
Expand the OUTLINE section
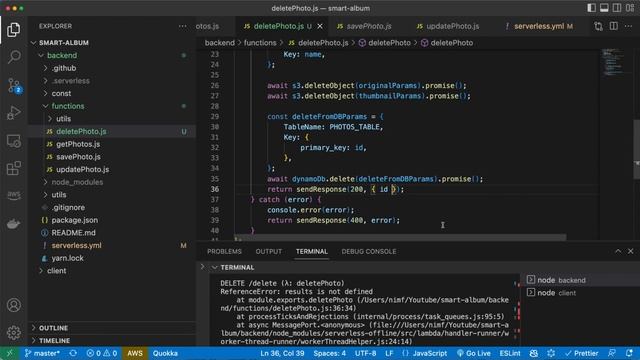pyautogui.click(x=112, y=328)
